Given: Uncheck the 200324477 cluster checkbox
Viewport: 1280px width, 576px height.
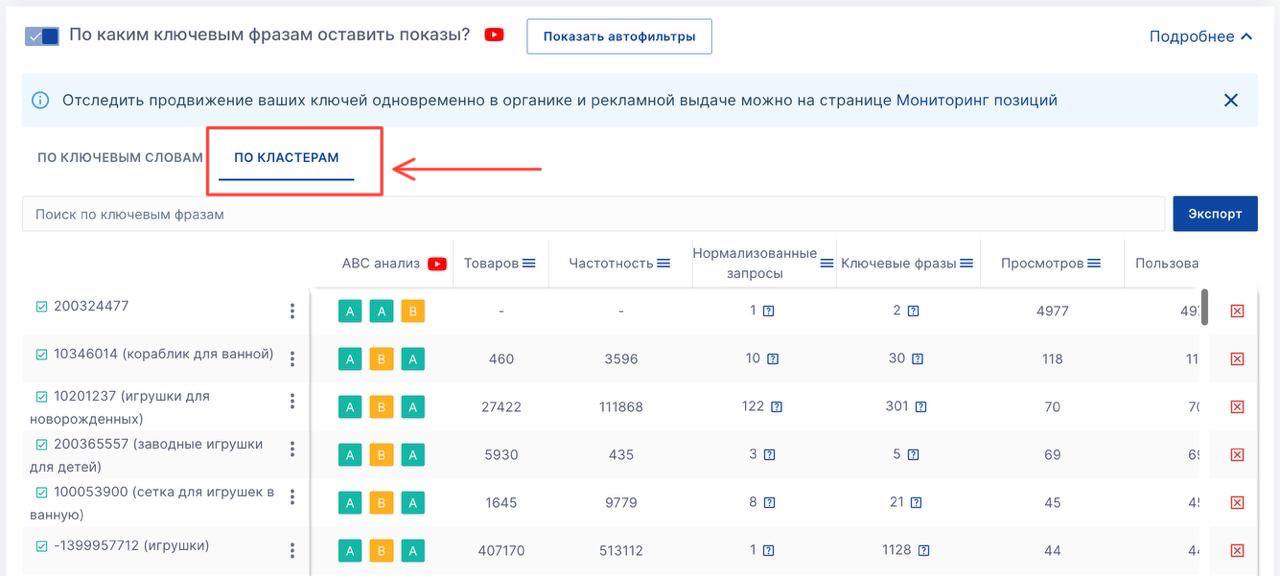Looking at the screenshot, I should click(41, 307).
